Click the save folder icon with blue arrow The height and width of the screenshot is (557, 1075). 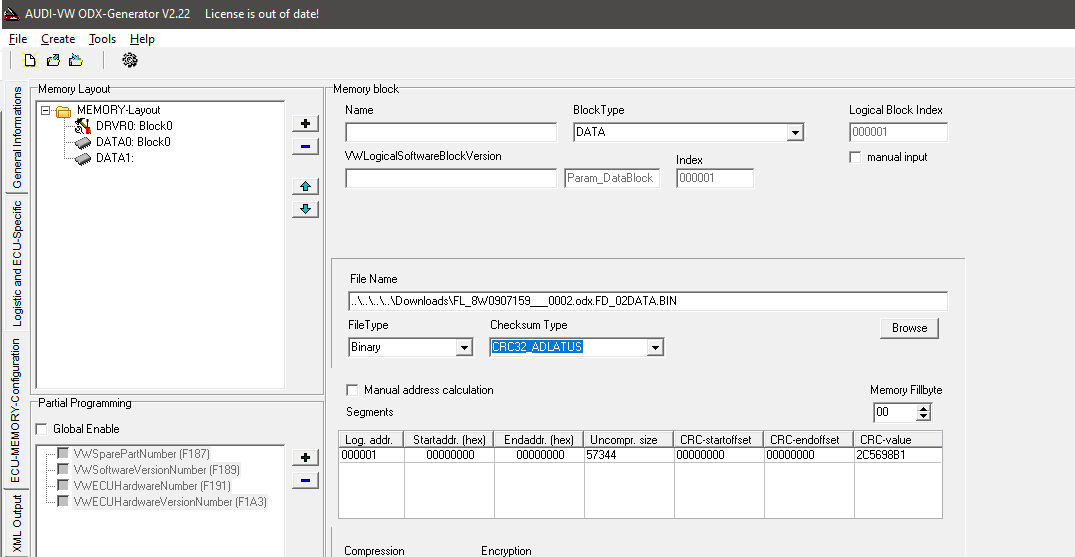coord(75,60)
